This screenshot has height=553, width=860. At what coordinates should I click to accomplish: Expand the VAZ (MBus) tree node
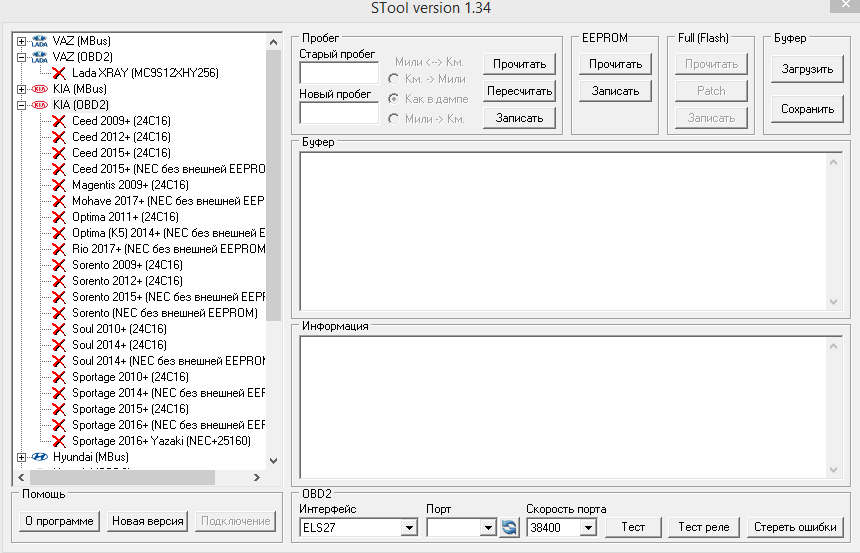tap(22, 41)
